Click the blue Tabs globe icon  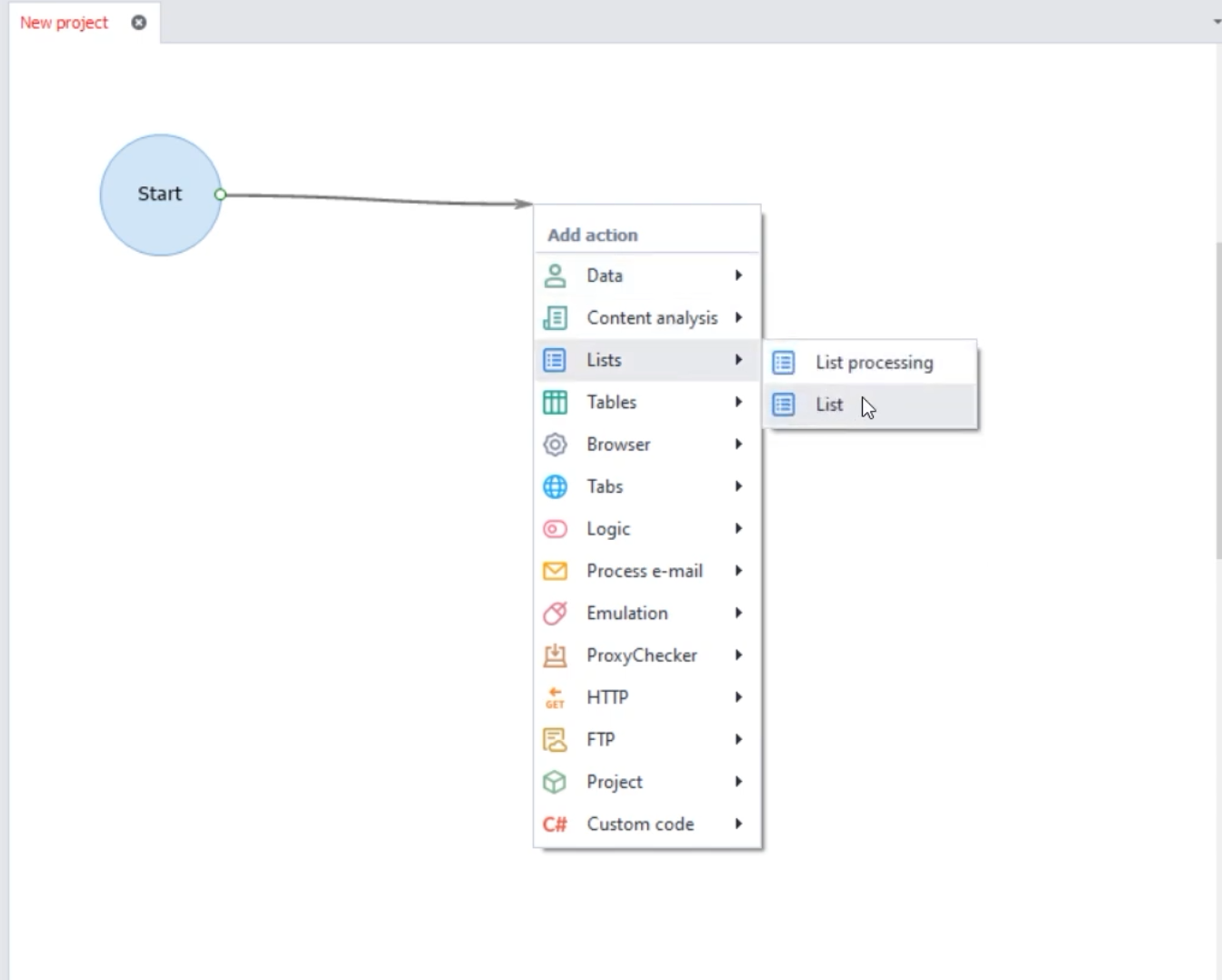(555, 486)
